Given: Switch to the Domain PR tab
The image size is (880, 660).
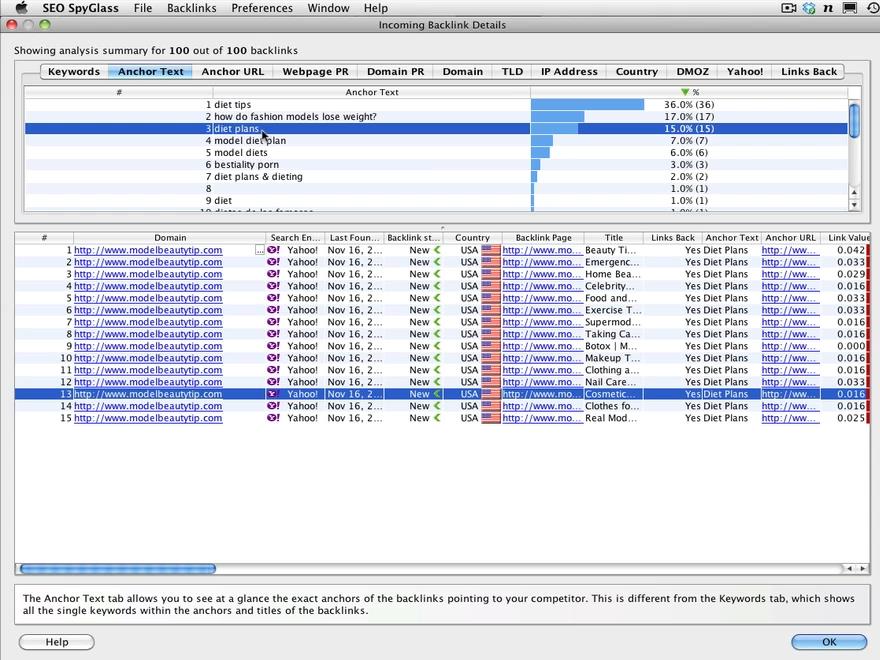Looking at the screenshot, I should [395, 71].
